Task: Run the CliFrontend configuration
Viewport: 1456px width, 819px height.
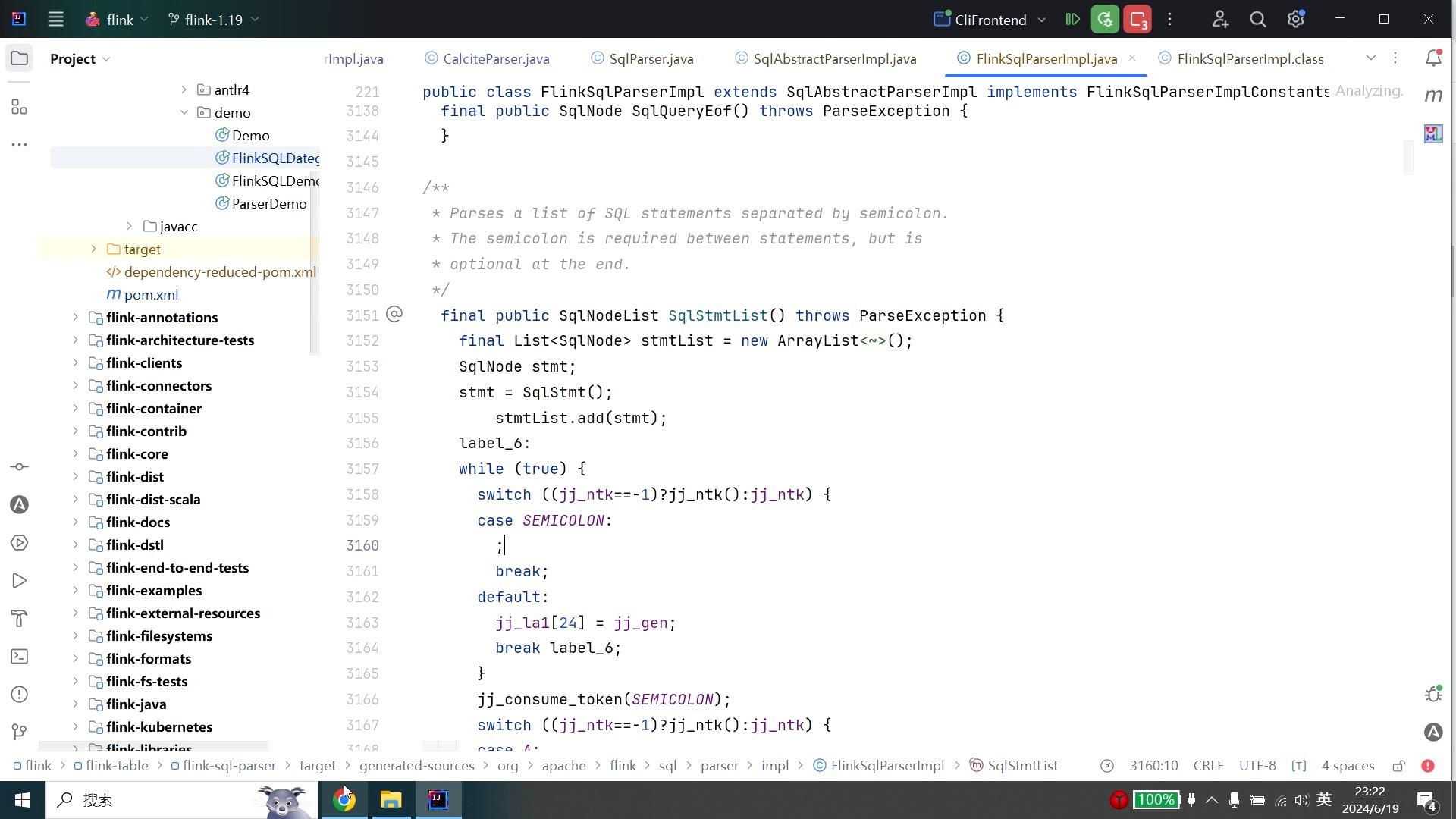Action: tap(1072, 20)
